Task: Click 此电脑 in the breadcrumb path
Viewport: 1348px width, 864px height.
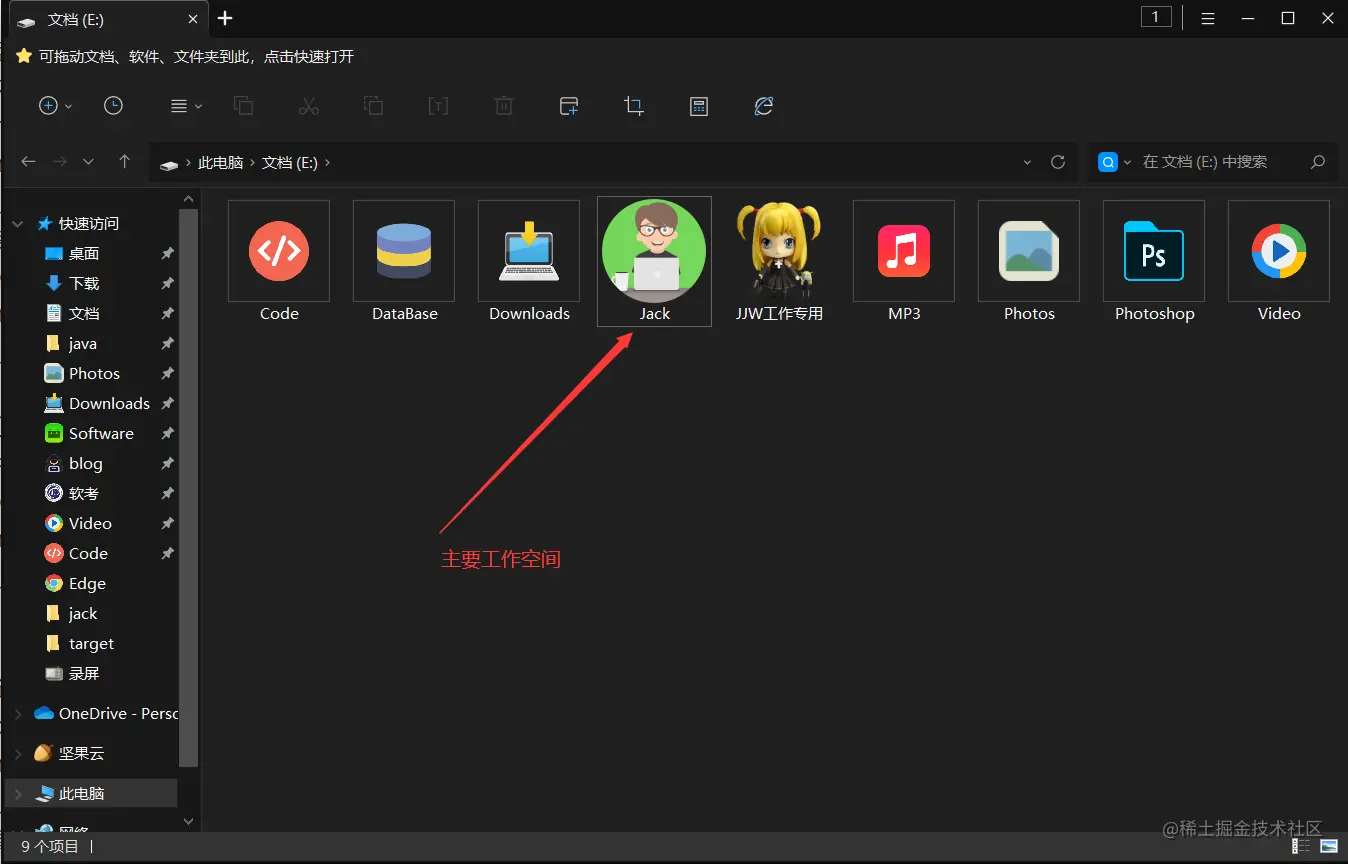Action: [x=221, y=162]
